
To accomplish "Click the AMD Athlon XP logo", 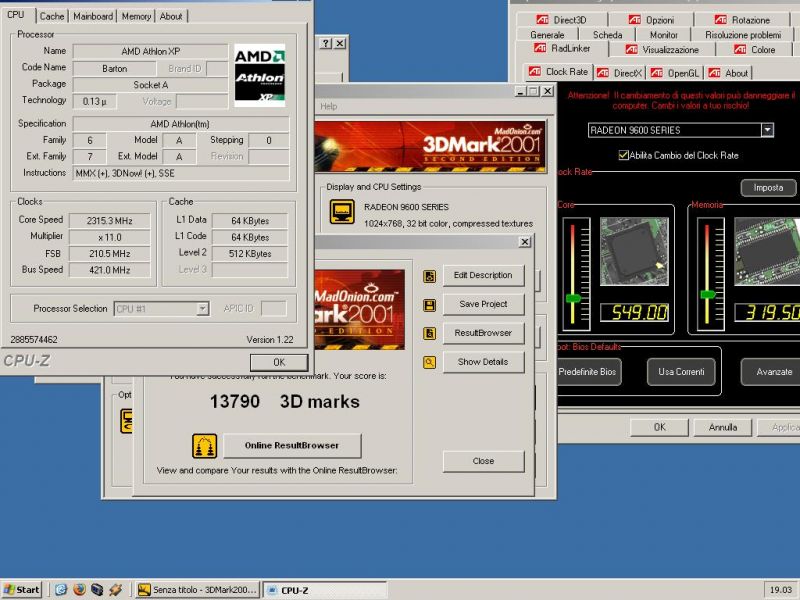I will pyautogui.click(x=259, y=76).
